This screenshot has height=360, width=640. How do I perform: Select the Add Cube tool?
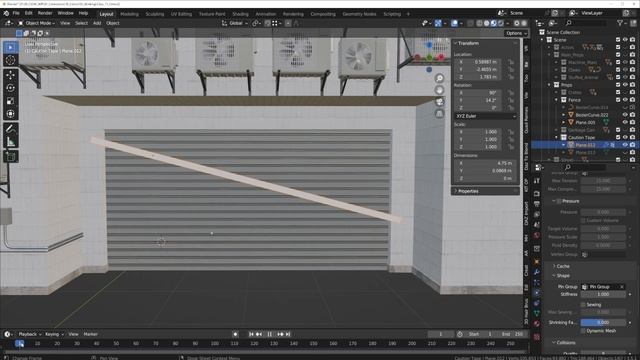pos(11,156)
